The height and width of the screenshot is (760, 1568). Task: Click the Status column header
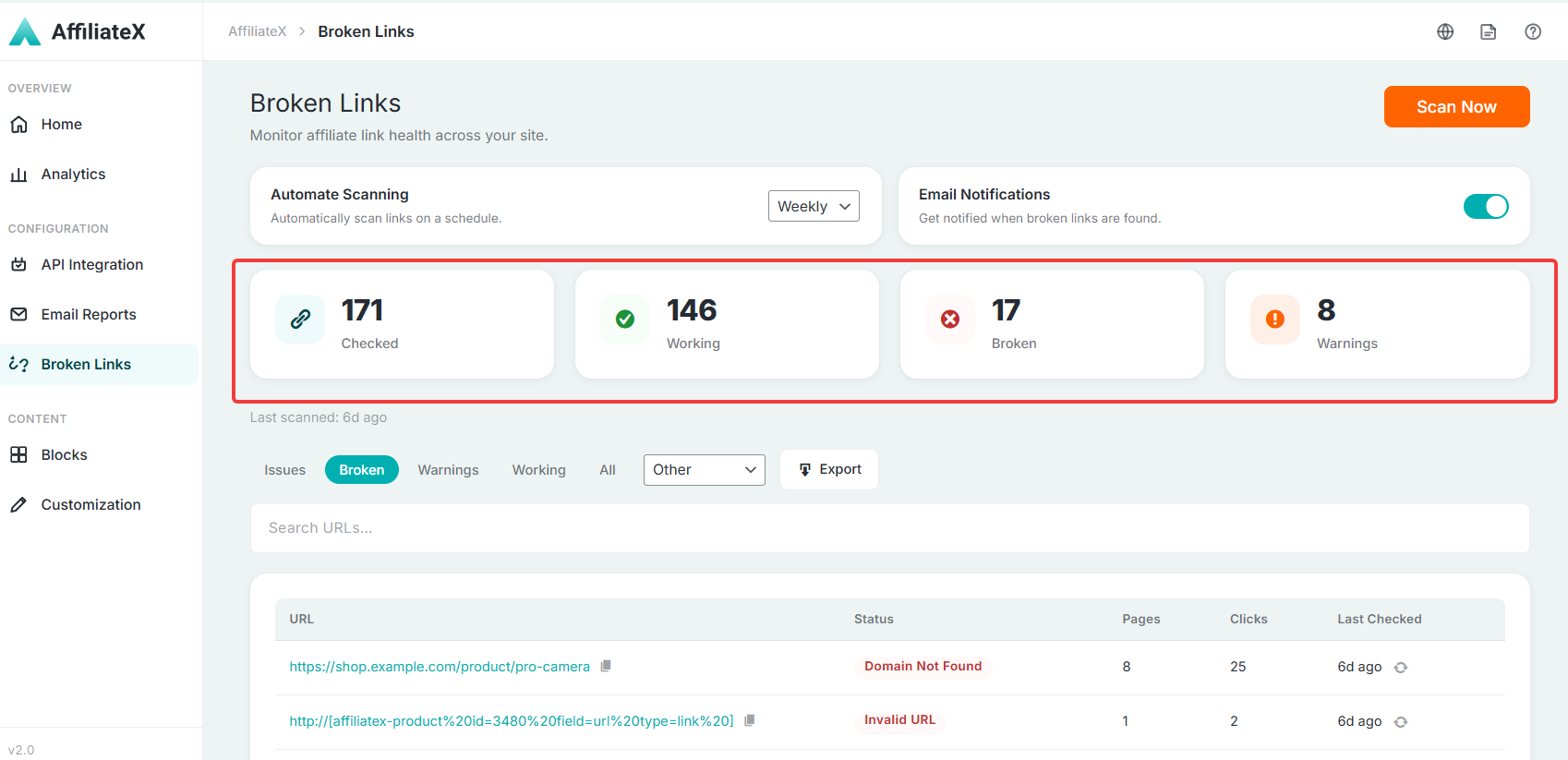click(x=874, y=619)
